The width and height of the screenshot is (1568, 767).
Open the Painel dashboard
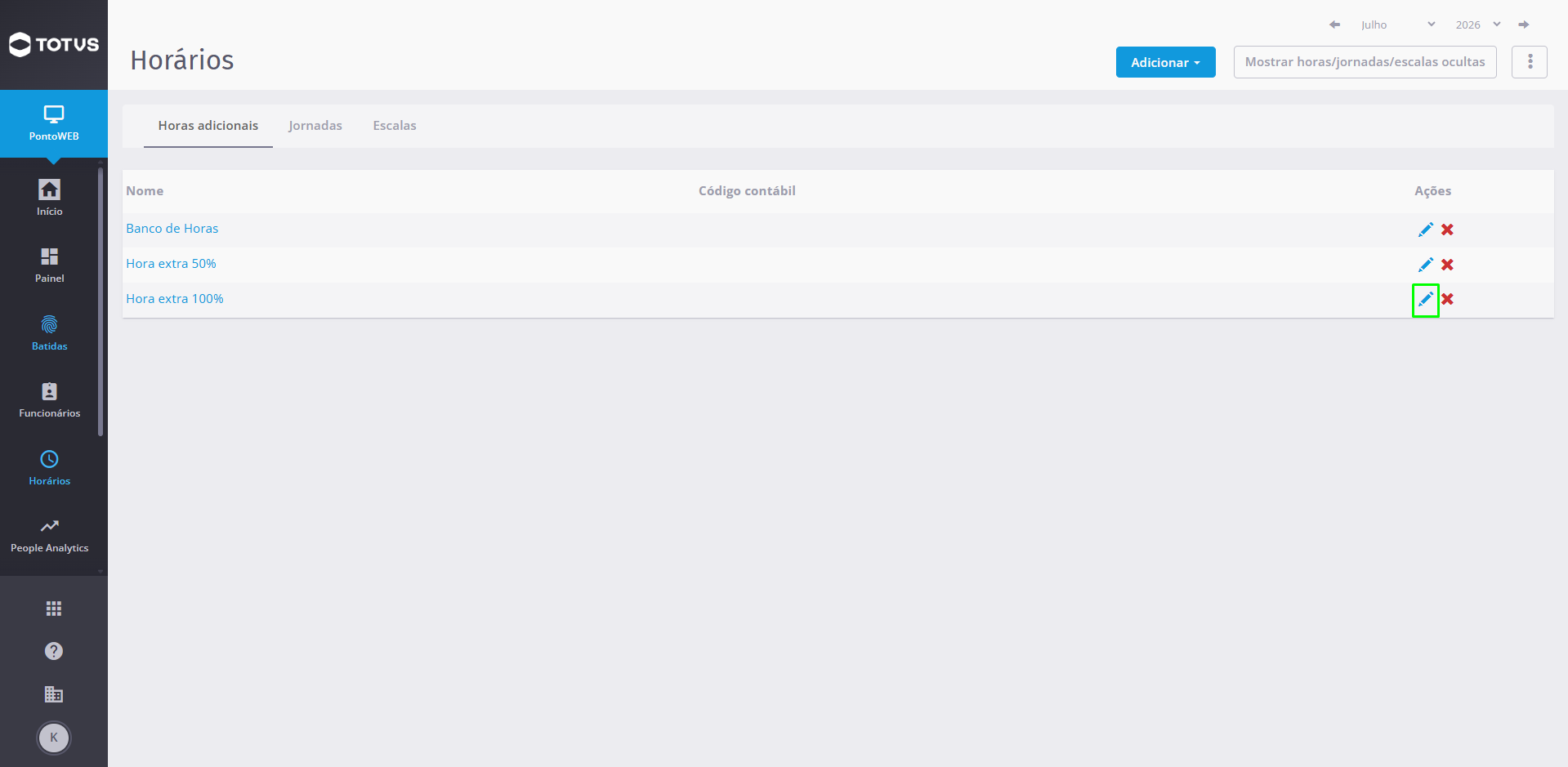tap(49, 265)
